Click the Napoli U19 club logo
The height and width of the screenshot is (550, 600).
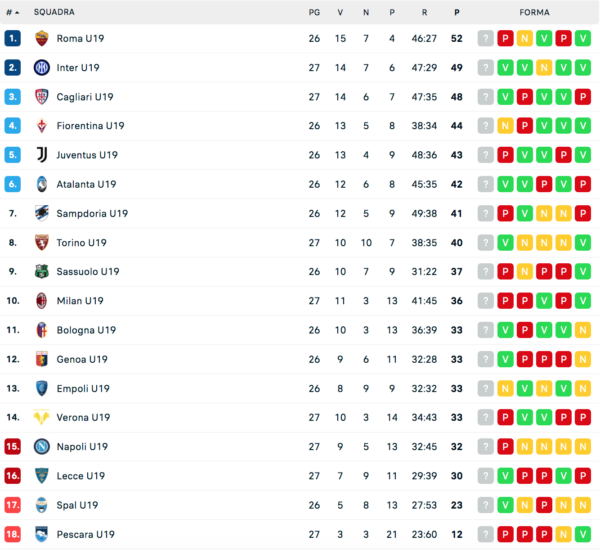42,447
